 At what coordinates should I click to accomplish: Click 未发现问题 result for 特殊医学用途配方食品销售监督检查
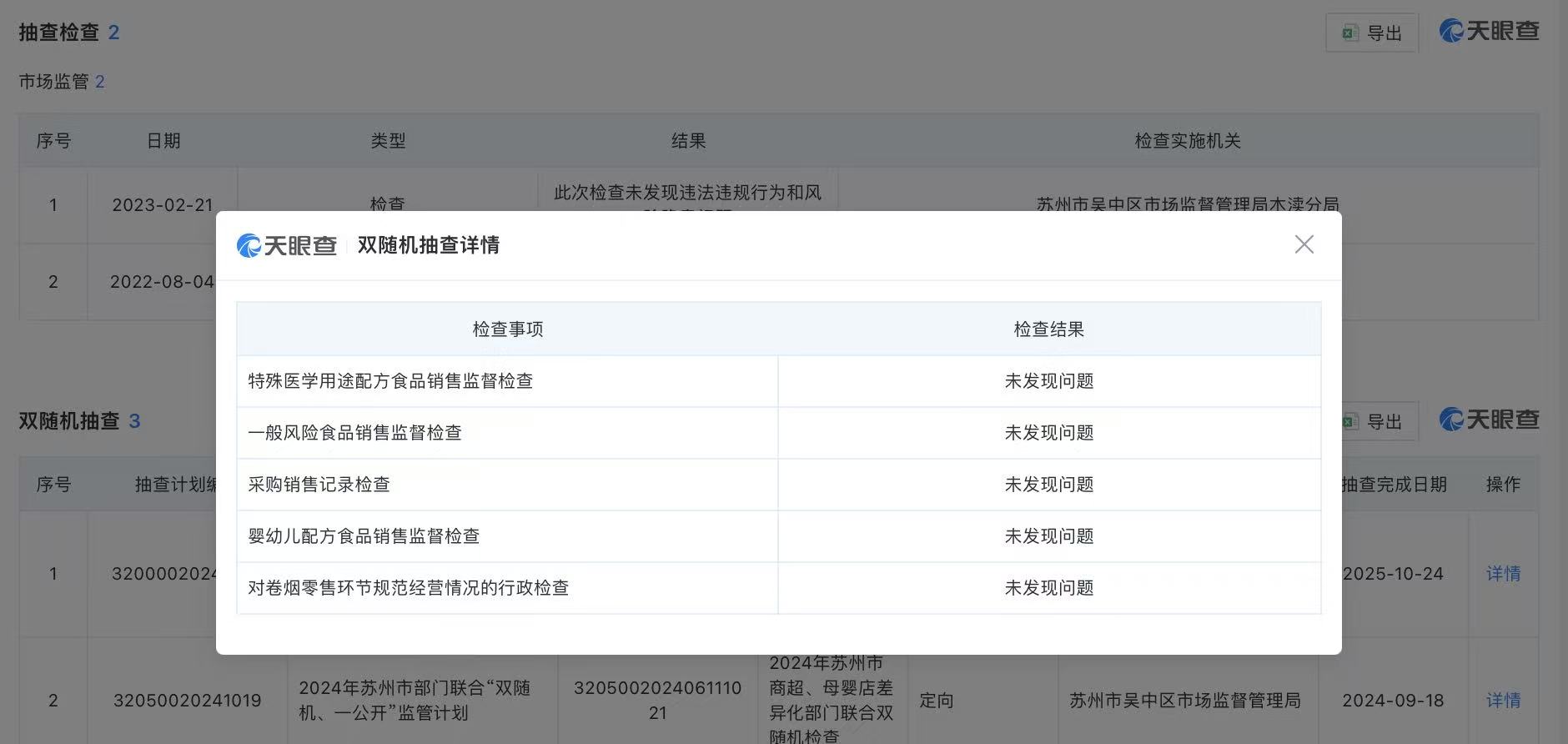click(x=1049, y=381)
